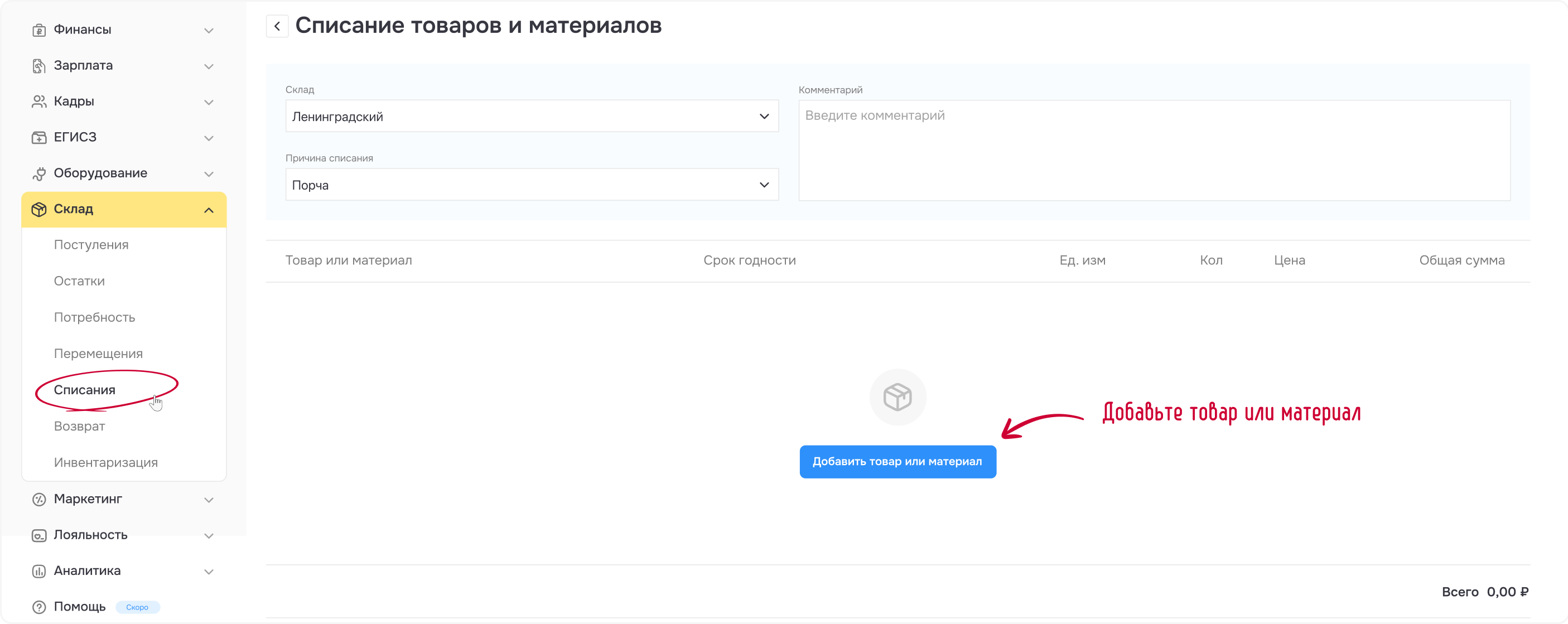The width and height of the screenshot is (1568, 624).
Task: Click the Скоро badge next to Помощь
Action: [x=137, y=607]
